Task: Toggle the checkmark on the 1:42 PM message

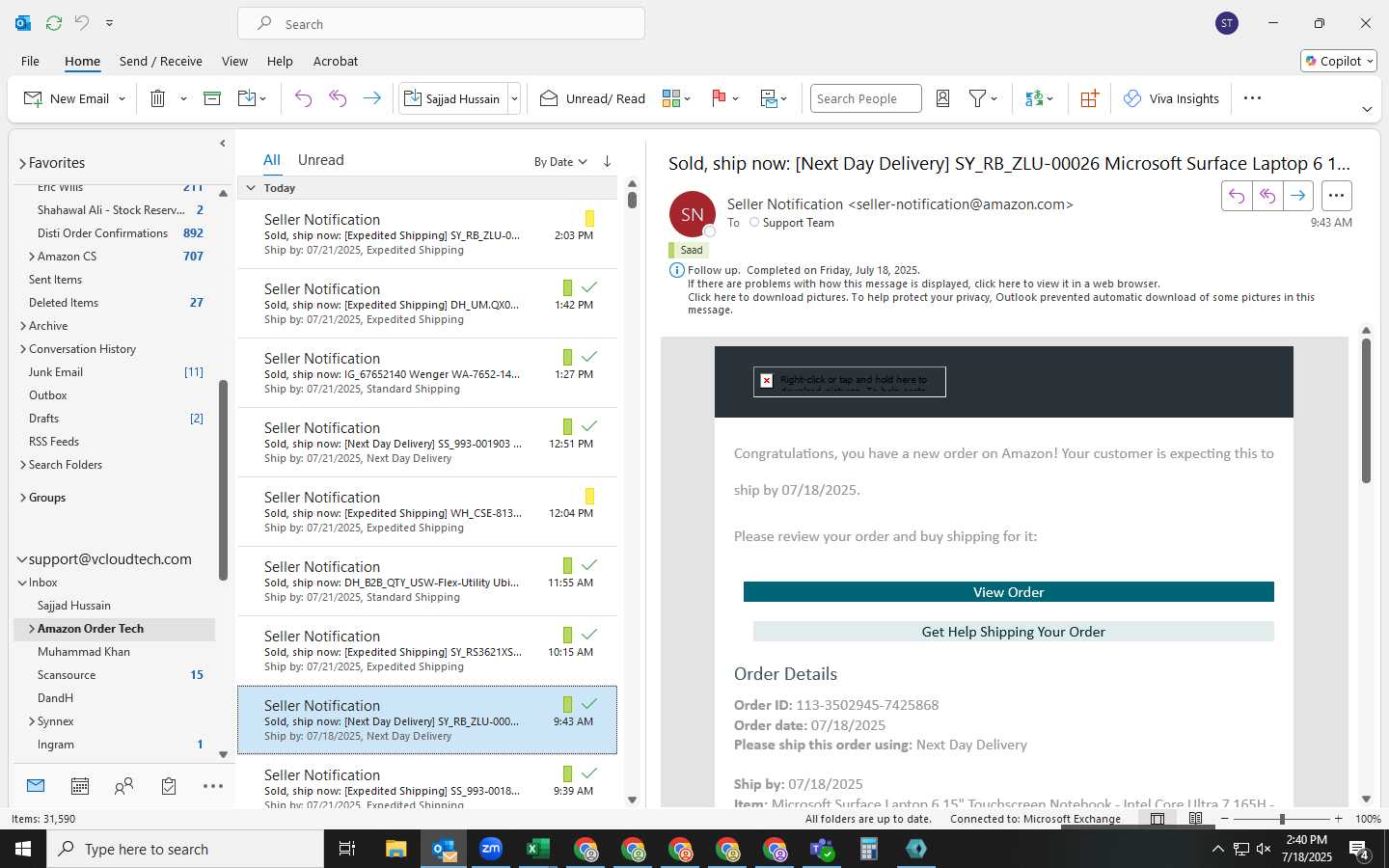Action: (589, 287)
